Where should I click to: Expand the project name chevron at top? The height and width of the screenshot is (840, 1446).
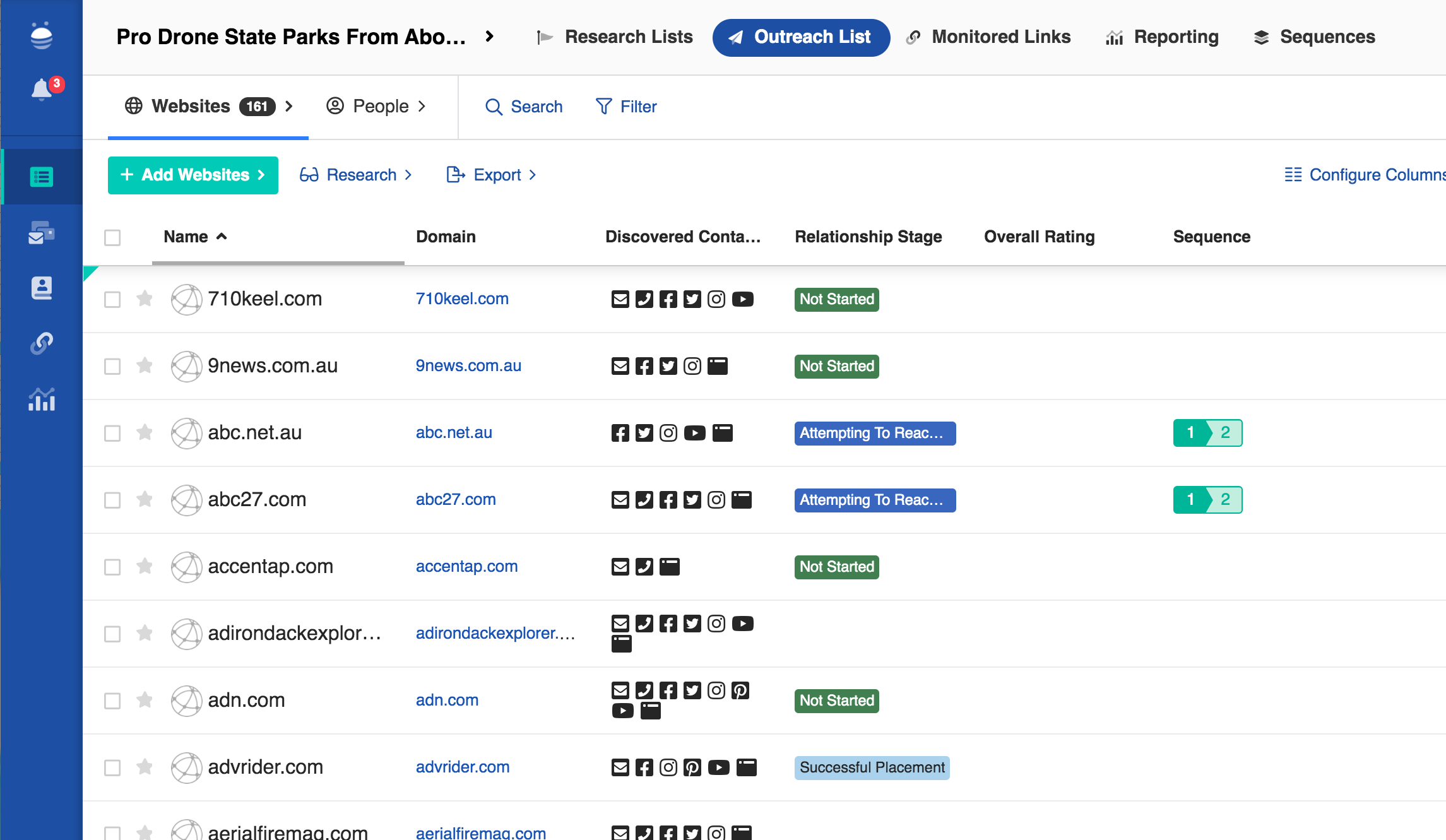[x=490, y=37]
